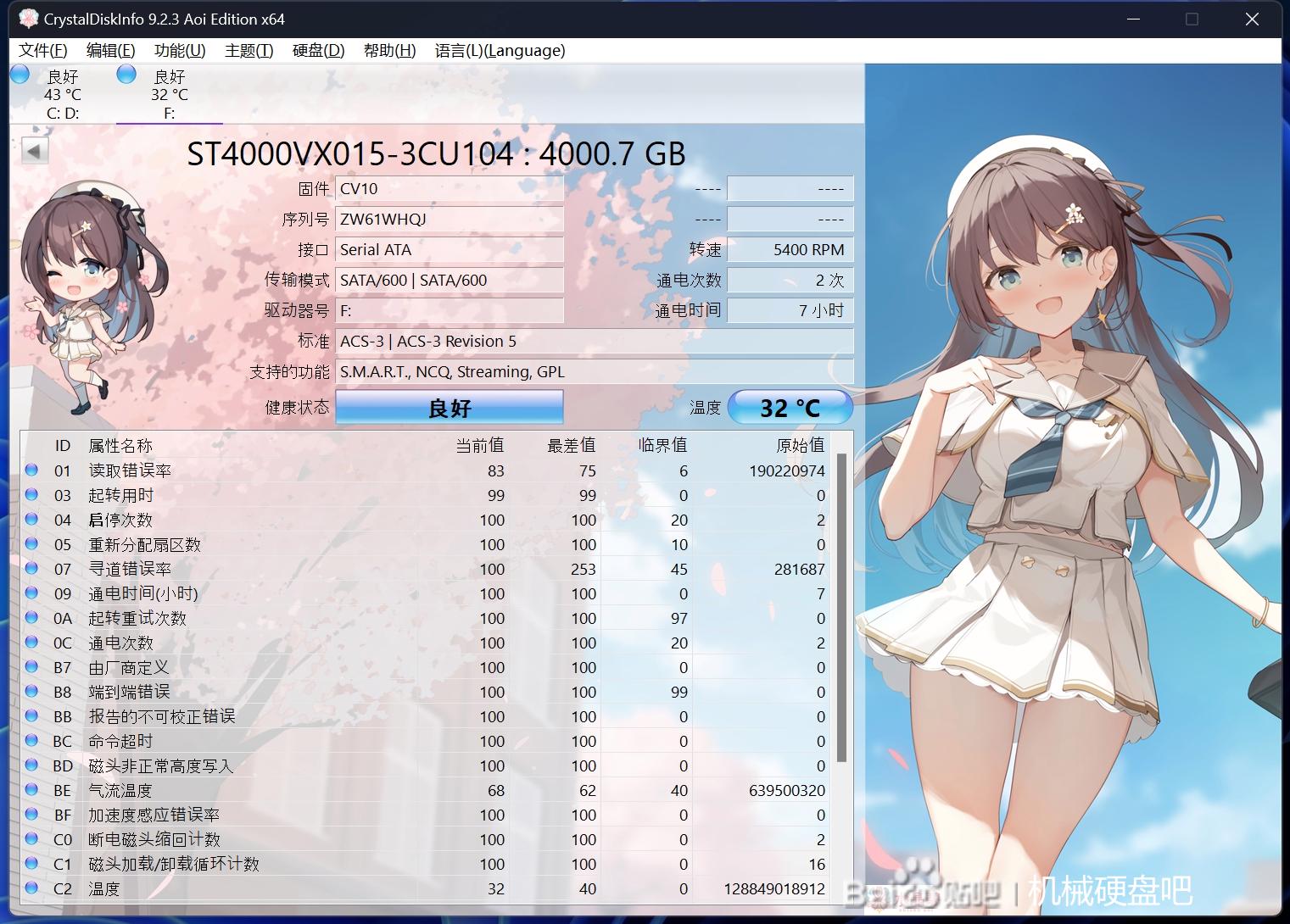Click the previous disk arrow button
This screenshot has height=924, width=1290.
[x=34, y=152]
